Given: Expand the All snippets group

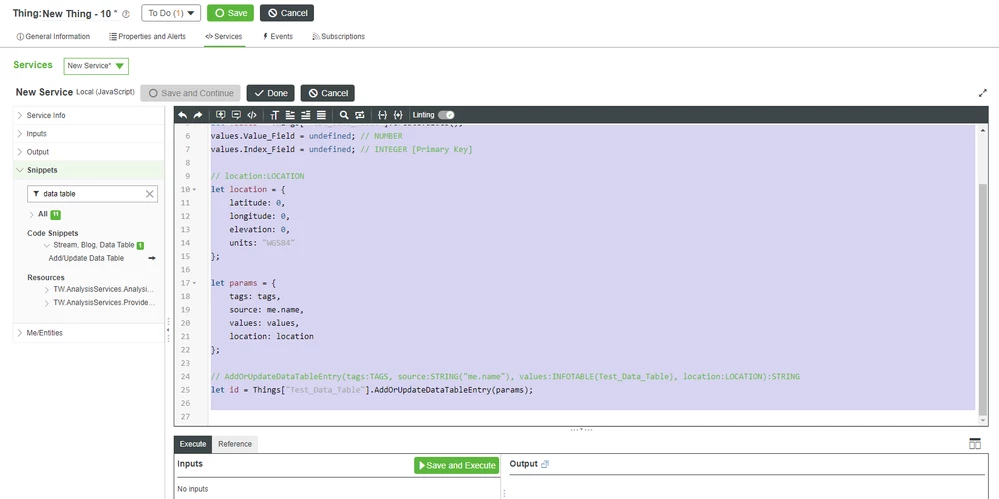Looking at the screenshot, I should (x=31, y=215).
